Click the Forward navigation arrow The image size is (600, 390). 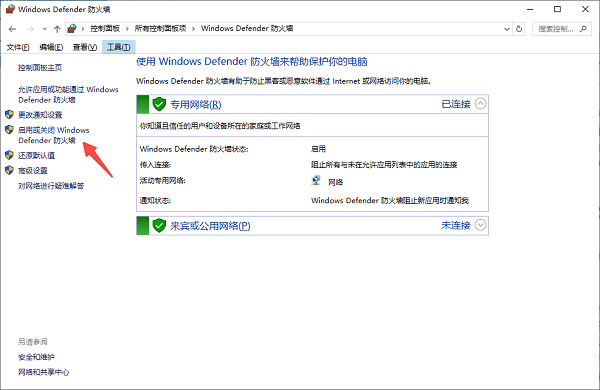[30, 29]
